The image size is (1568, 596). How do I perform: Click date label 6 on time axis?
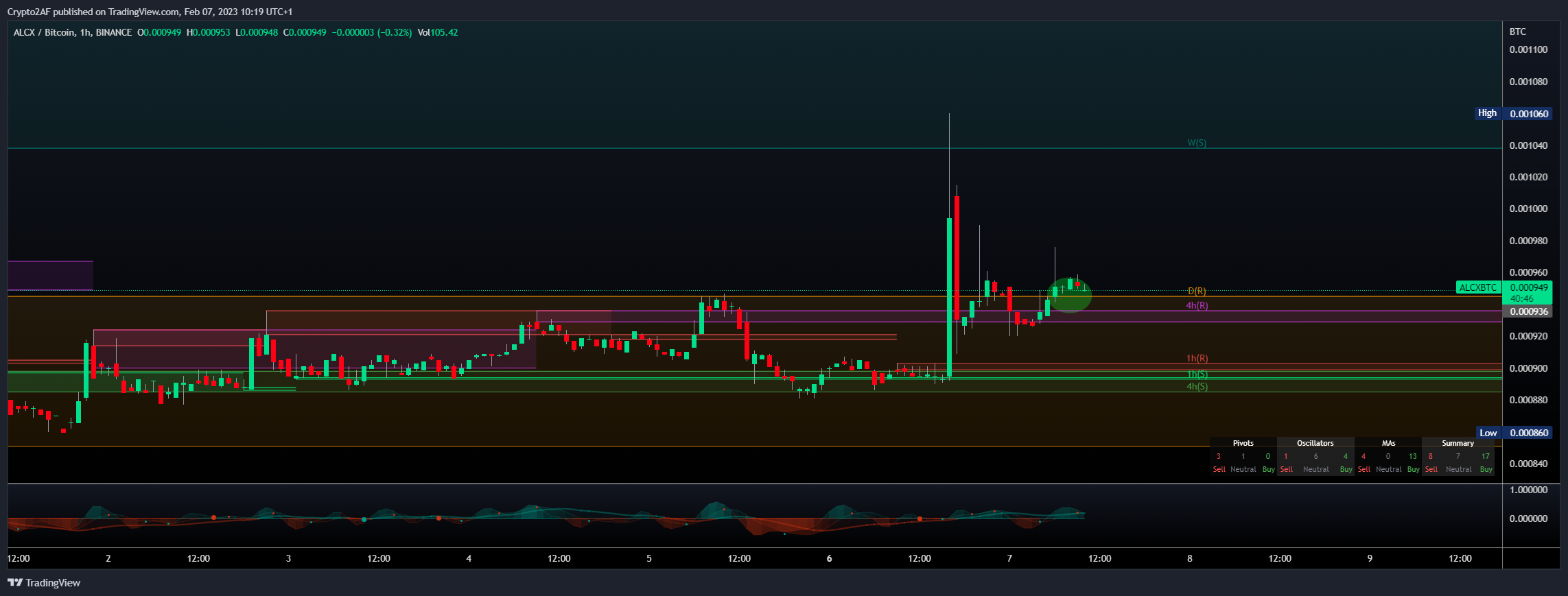coord(829,558)
